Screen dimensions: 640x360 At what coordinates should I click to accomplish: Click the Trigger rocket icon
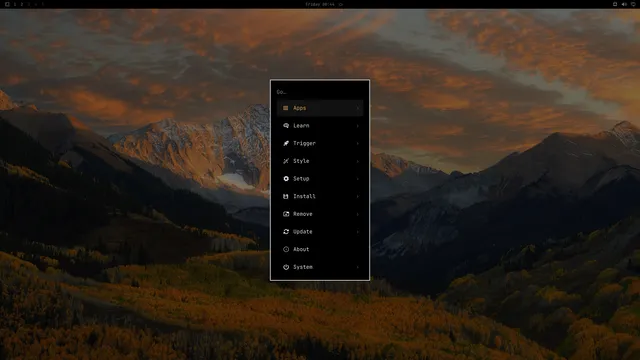click(286, 143)
